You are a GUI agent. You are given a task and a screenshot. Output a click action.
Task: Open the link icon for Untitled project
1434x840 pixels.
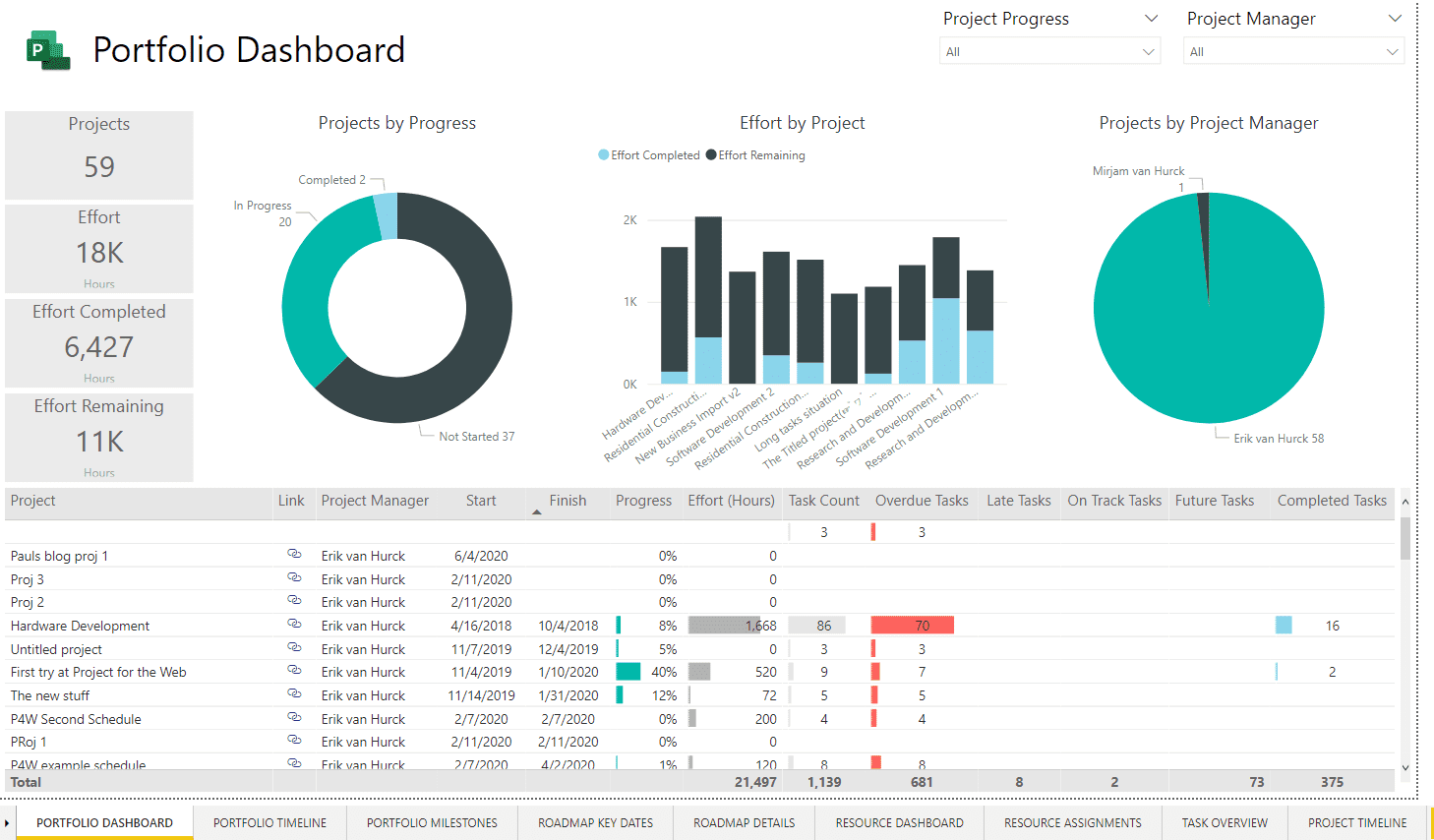(293, 647)
